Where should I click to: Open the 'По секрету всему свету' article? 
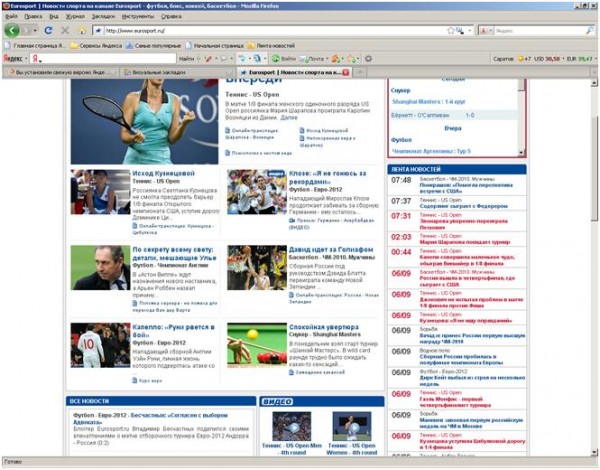tap(174, 254)
